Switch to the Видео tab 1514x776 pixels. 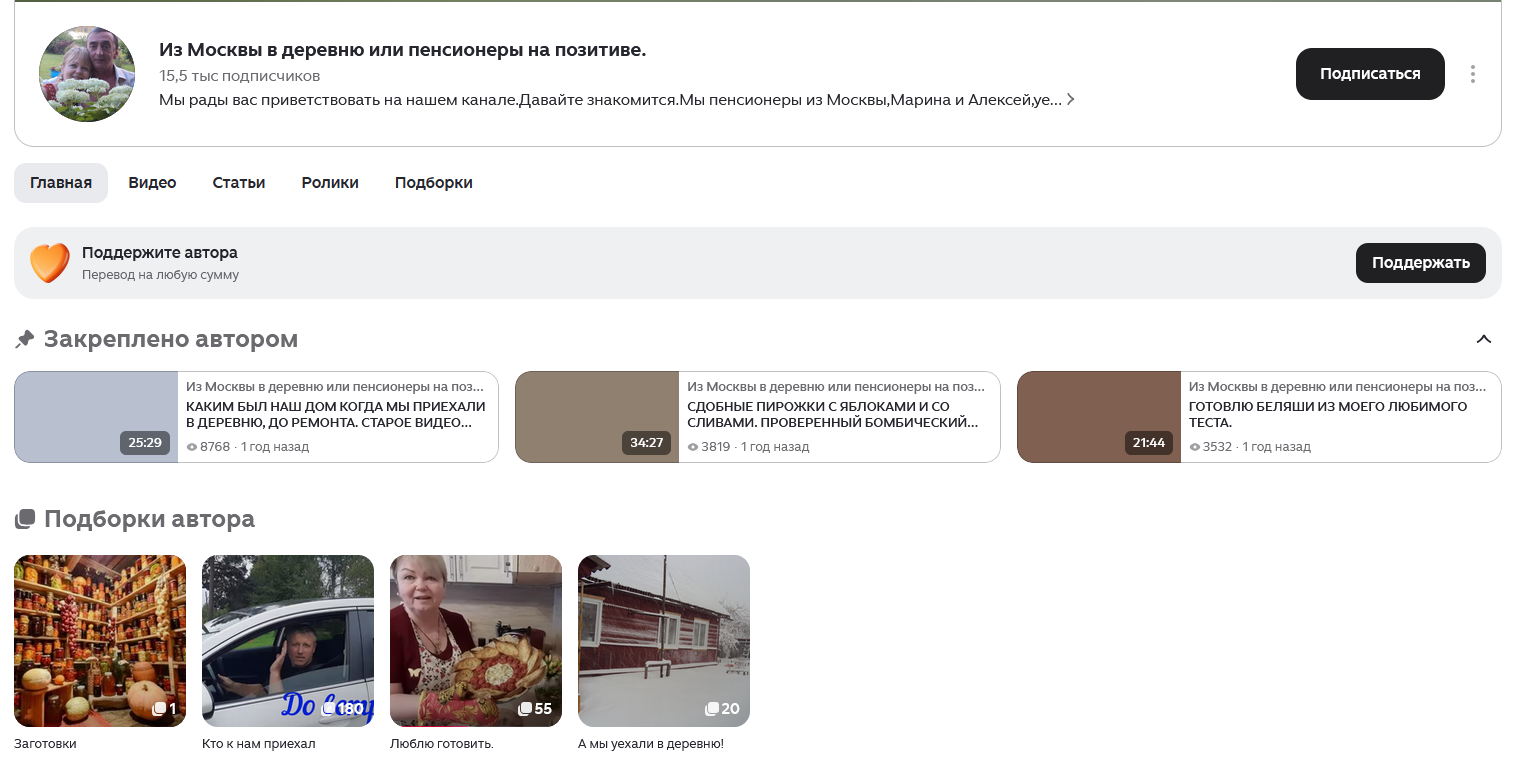pos(152,183)
